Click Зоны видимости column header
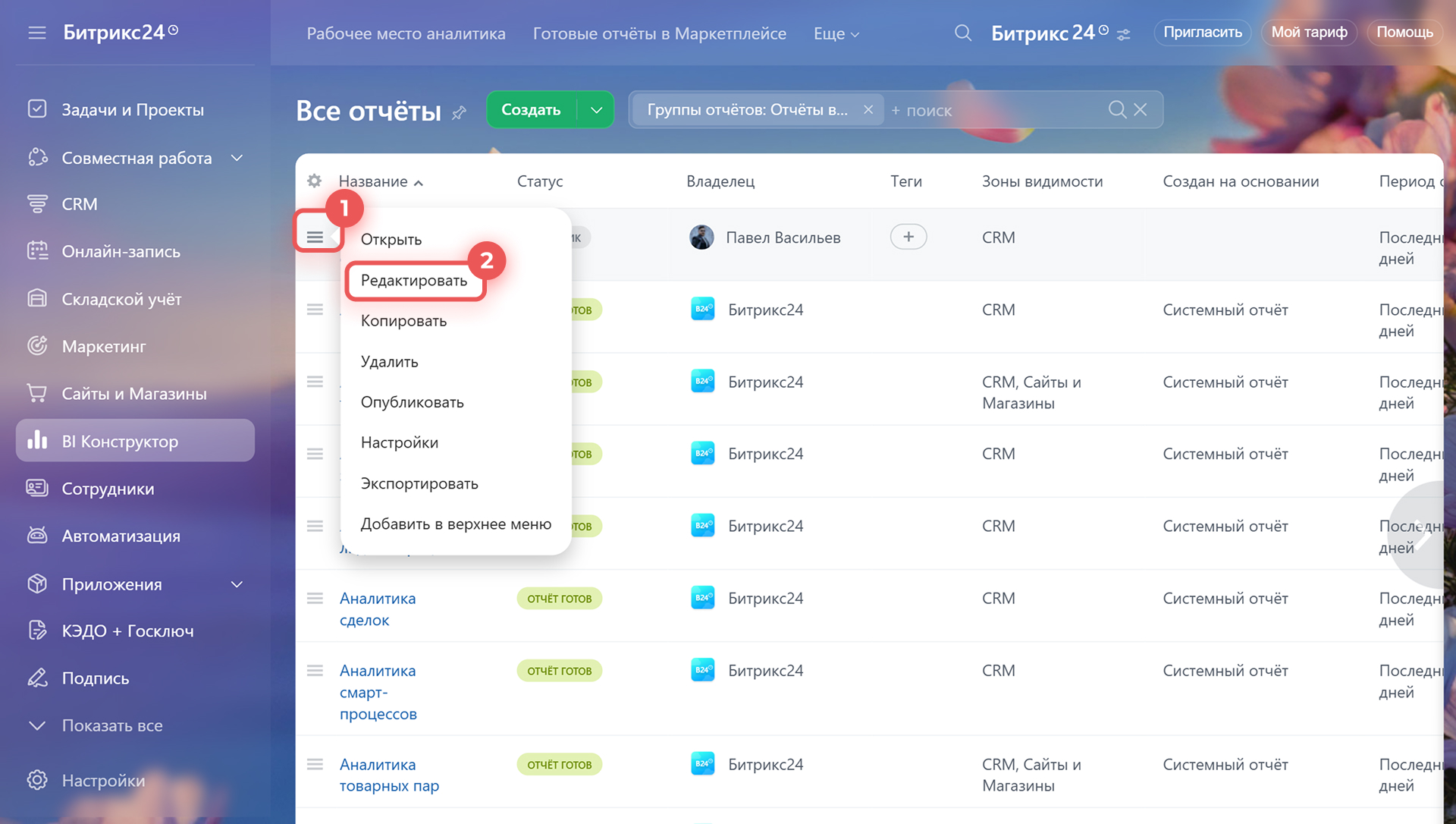Viewport: 1456px width, 824px height. point(1042,181)
